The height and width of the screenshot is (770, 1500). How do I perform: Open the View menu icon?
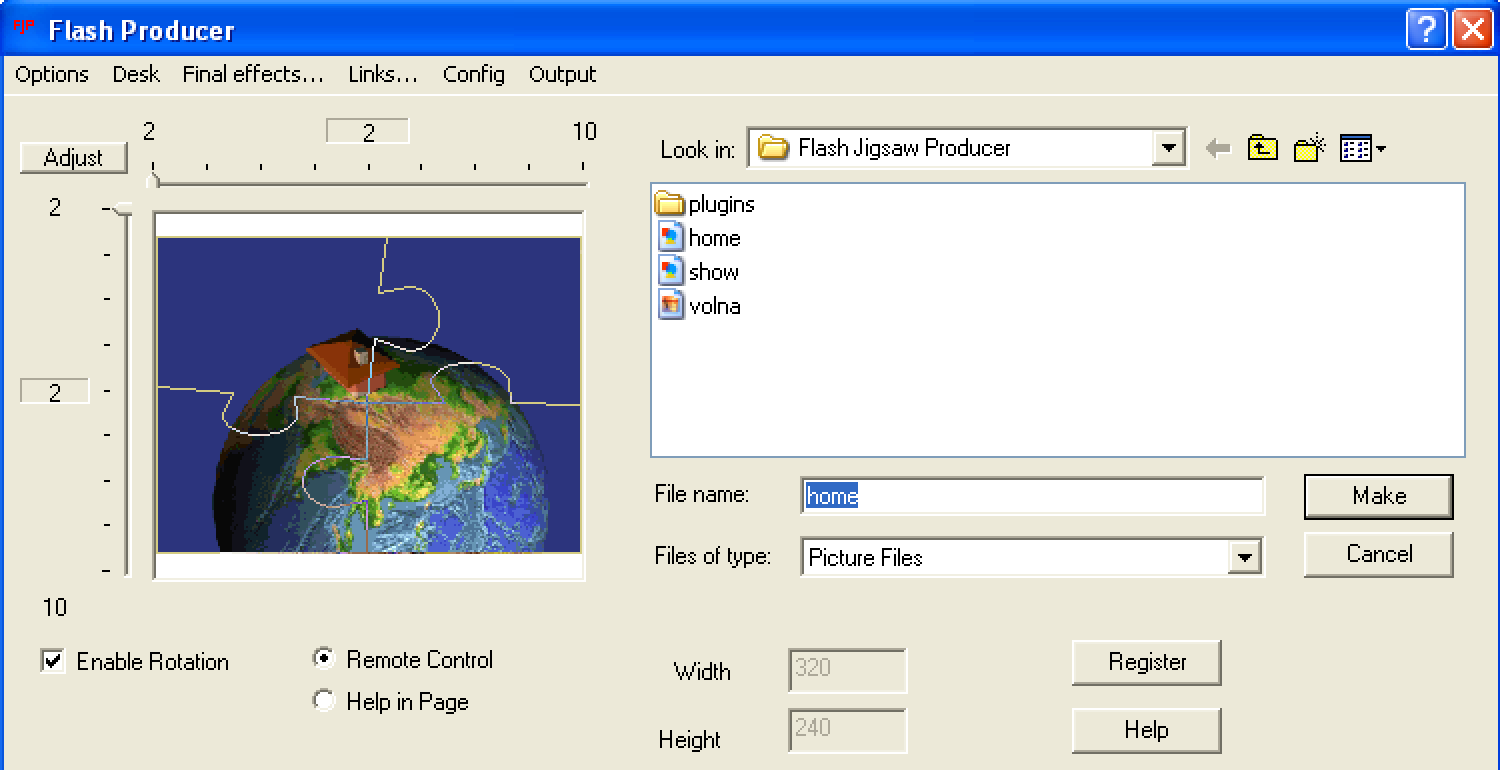point(1362,149)
